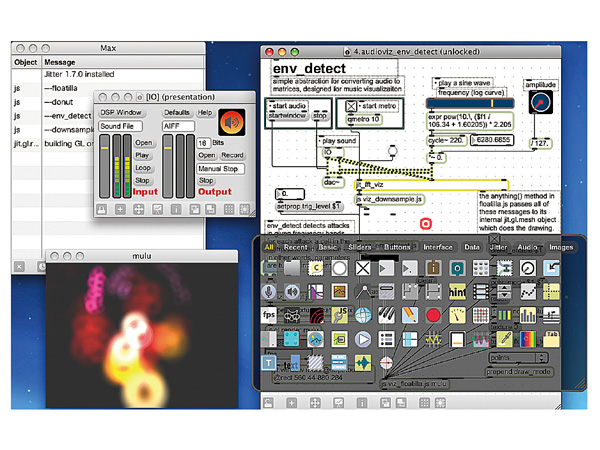Select the message box icon in palette
The width and height of the screenshot is (600, 450).
pos(292,268)
